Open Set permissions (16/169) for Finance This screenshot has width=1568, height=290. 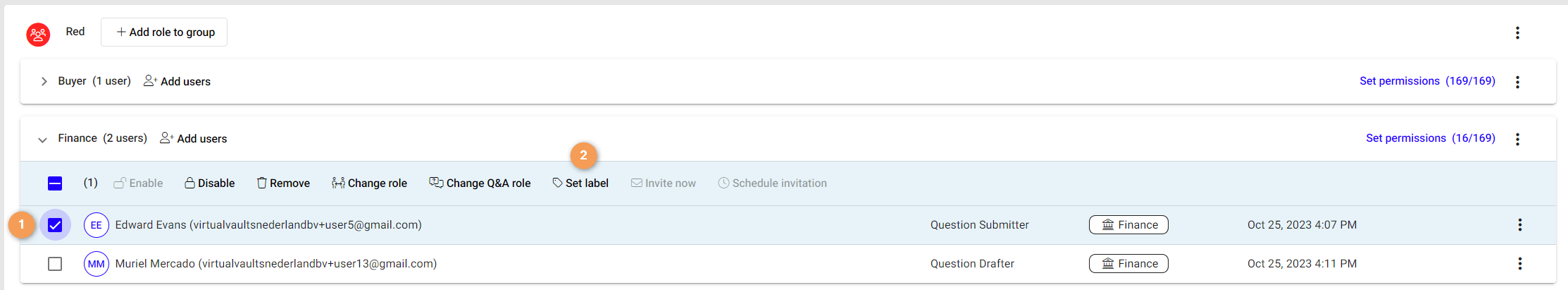(1430, 138)
